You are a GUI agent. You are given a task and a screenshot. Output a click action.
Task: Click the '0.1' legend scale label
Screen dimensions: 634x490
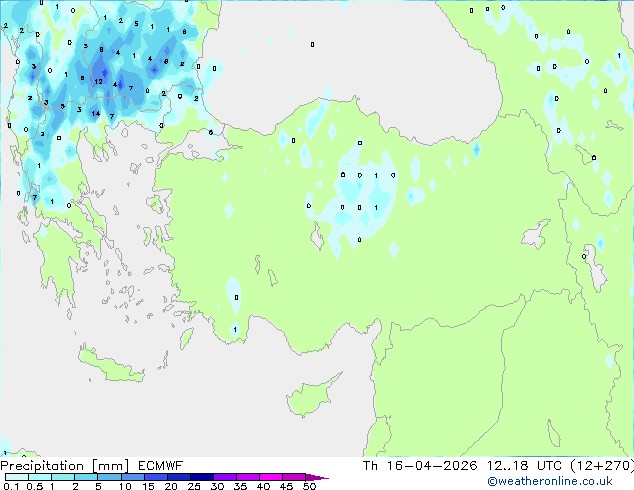click(11, 486)
